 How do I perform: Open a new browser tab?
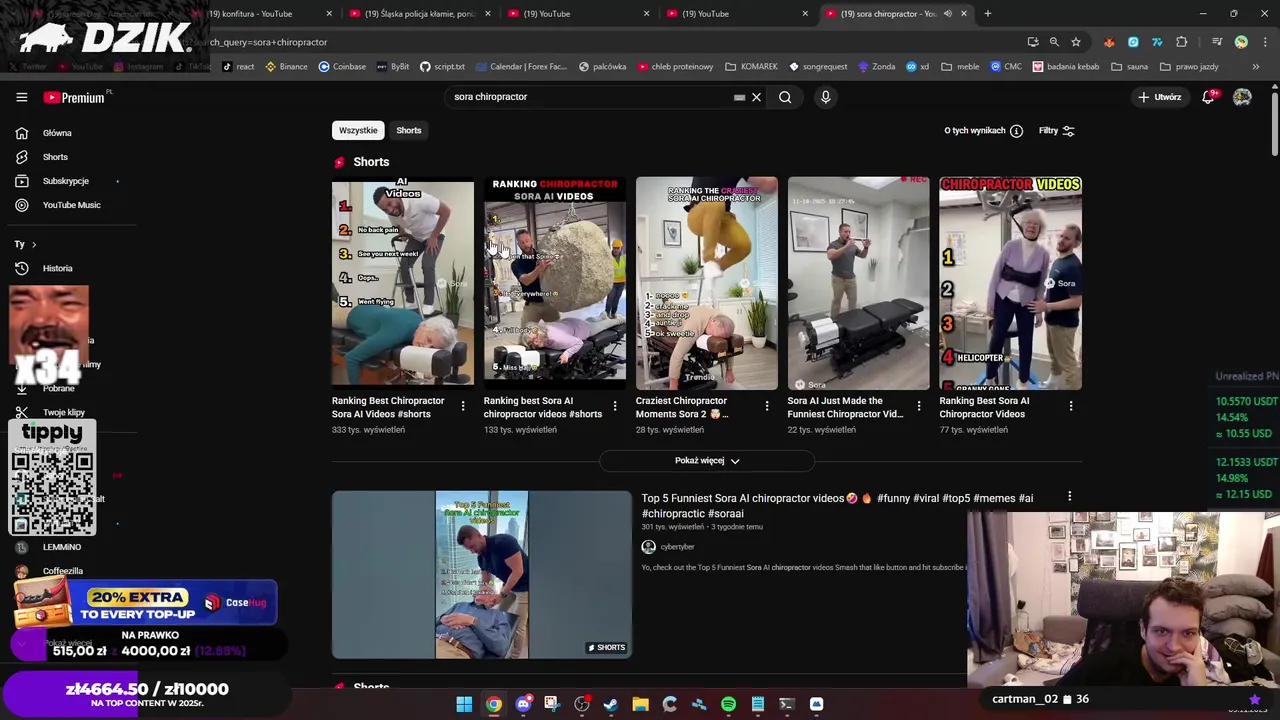click(987, 14)
